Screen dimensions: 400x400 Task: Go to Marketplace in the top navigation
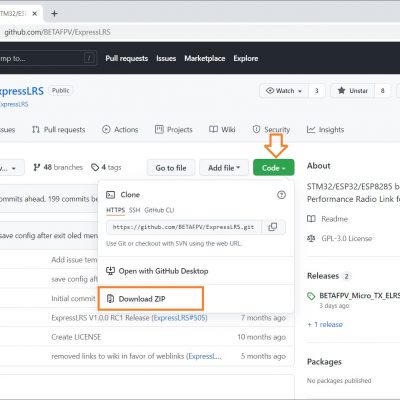click(x=205, y=58)
